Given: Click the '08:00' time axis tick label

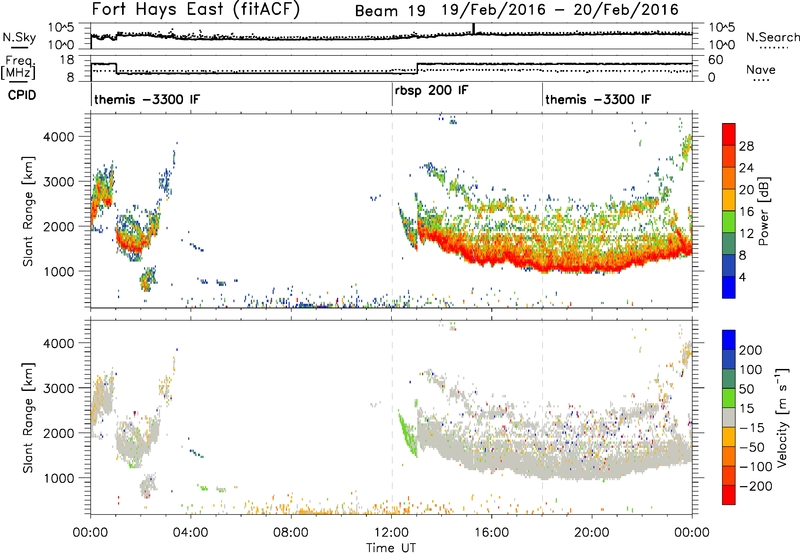Looking at the screenshot, I should tap(291, 533).
